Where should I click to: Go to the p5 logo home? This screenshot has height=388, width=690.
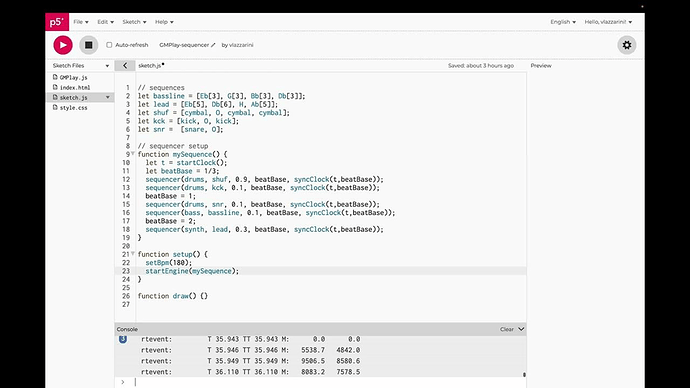pos(57,22)
